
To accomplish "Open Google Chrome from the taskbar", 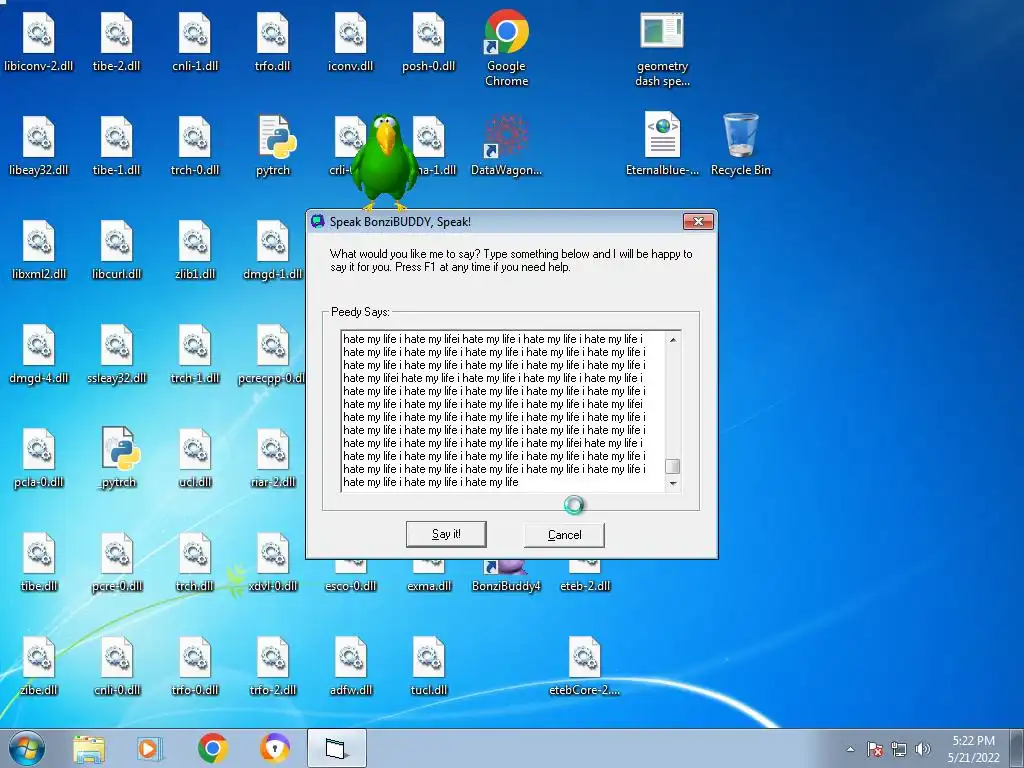I will click(213, 748).
